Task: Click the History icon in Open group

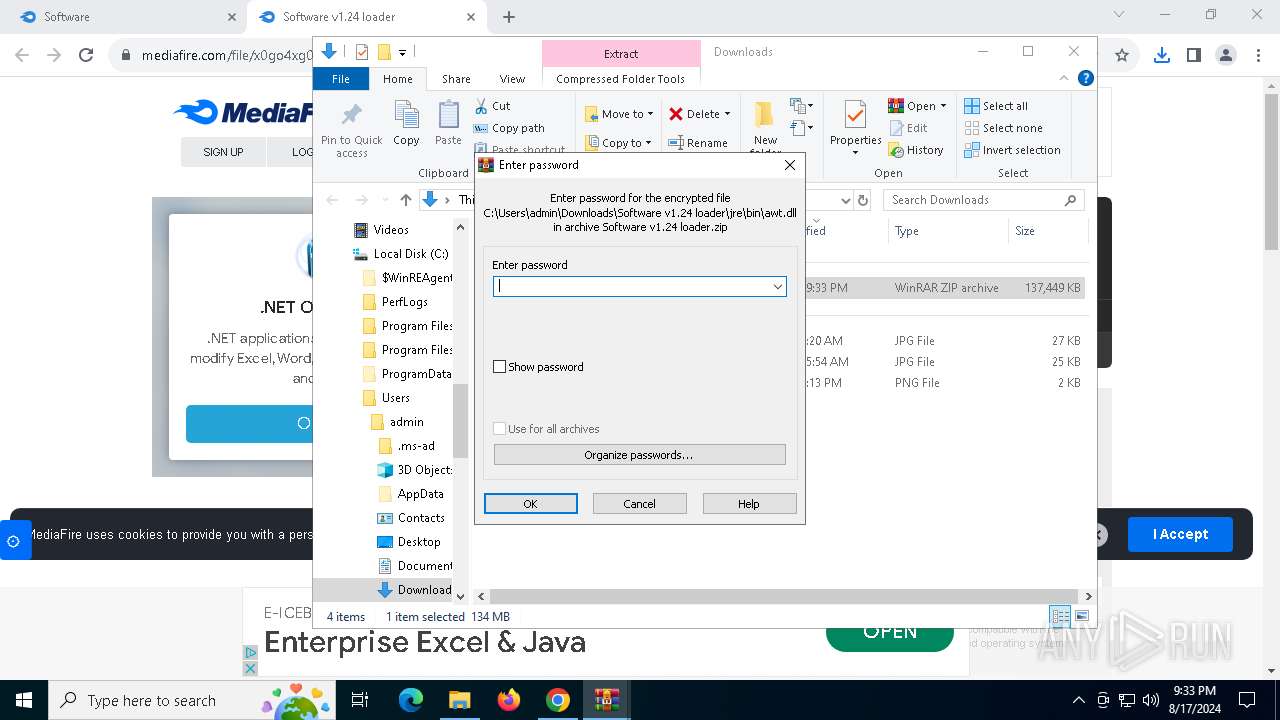Action: tap(896, 150)
